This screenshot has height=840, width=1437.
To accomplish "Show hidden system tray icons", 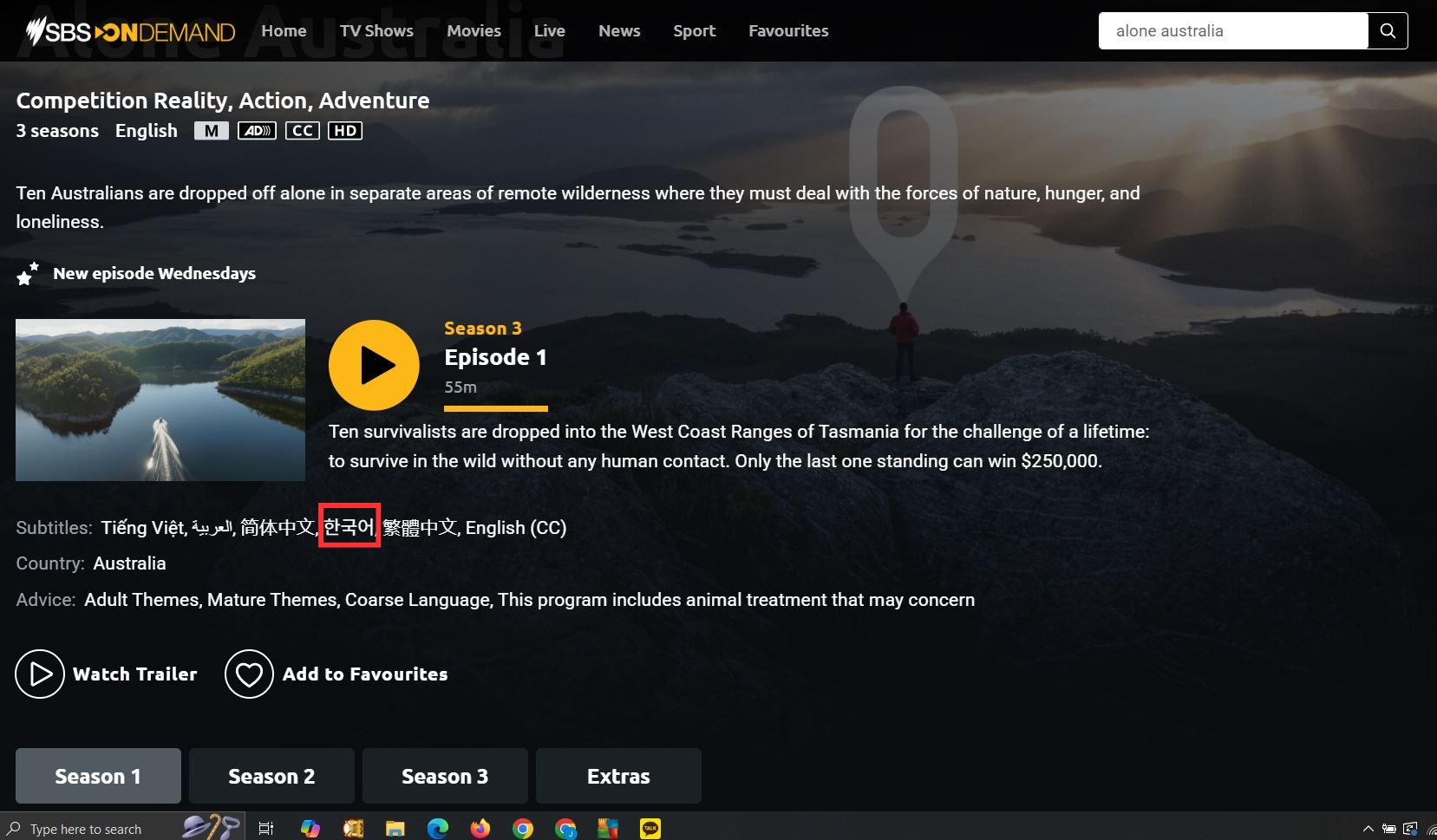I will (1368, 829).
